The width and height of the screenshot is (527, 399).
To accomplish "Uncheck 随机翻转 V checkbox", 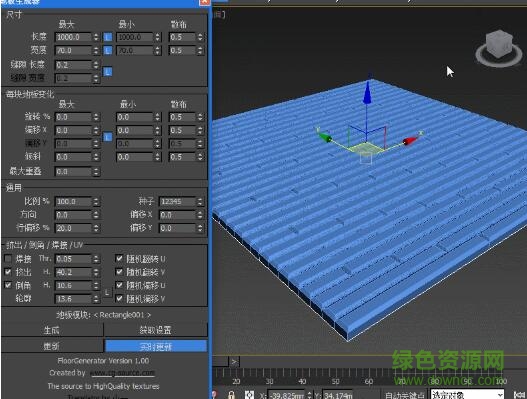I will [119, 272].
